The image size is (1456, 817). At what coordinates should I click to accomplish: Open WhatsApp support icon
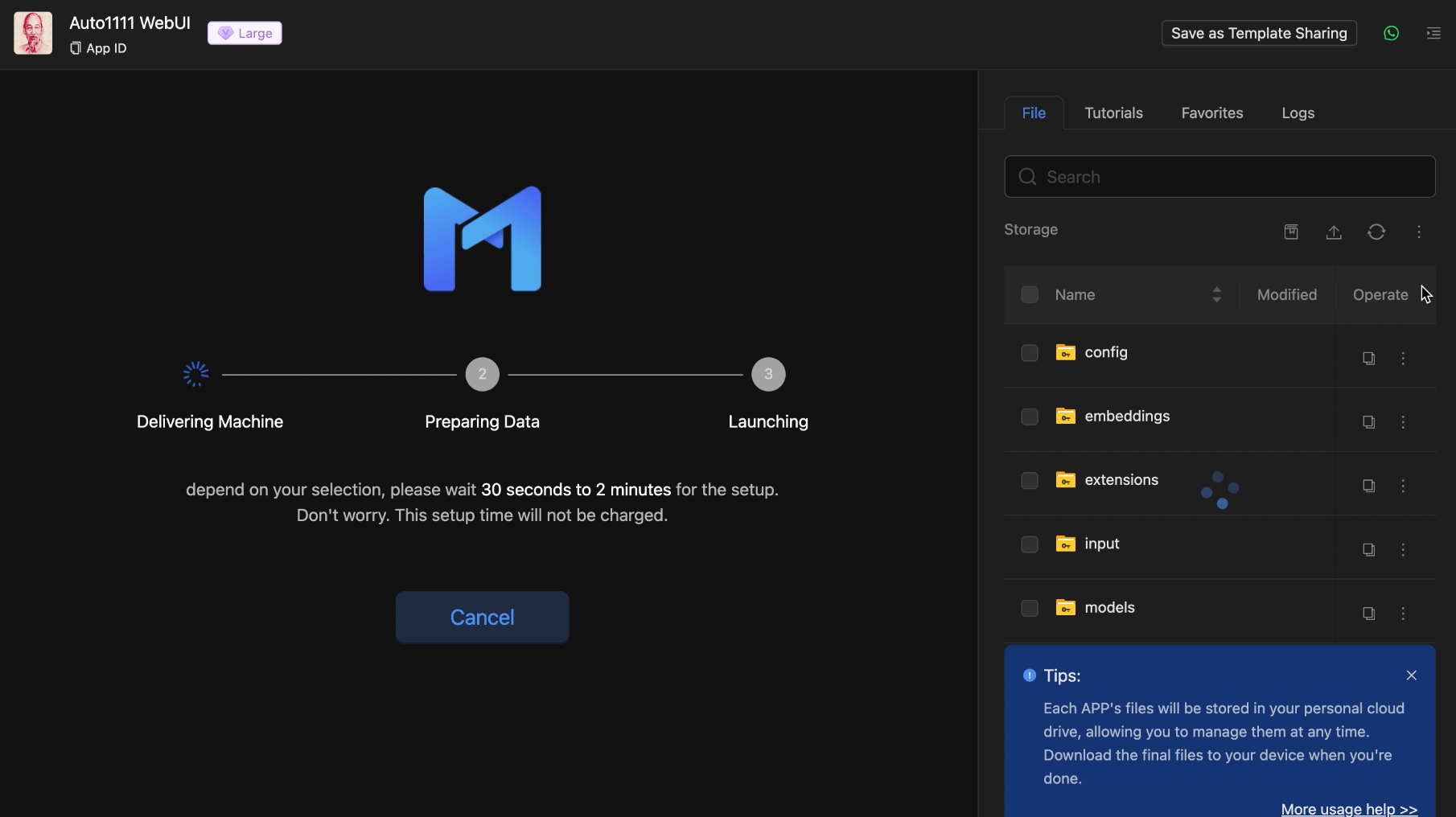click(x=1391, y=33)
